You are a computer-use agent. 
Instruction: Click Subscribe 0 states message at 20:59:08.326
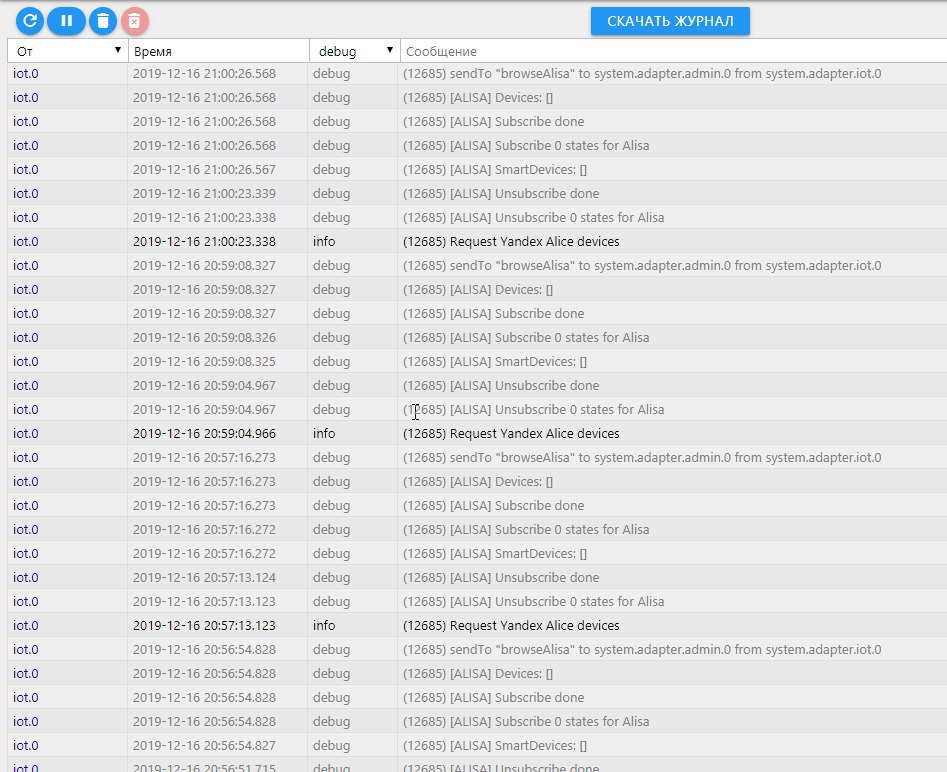(526, 338)
